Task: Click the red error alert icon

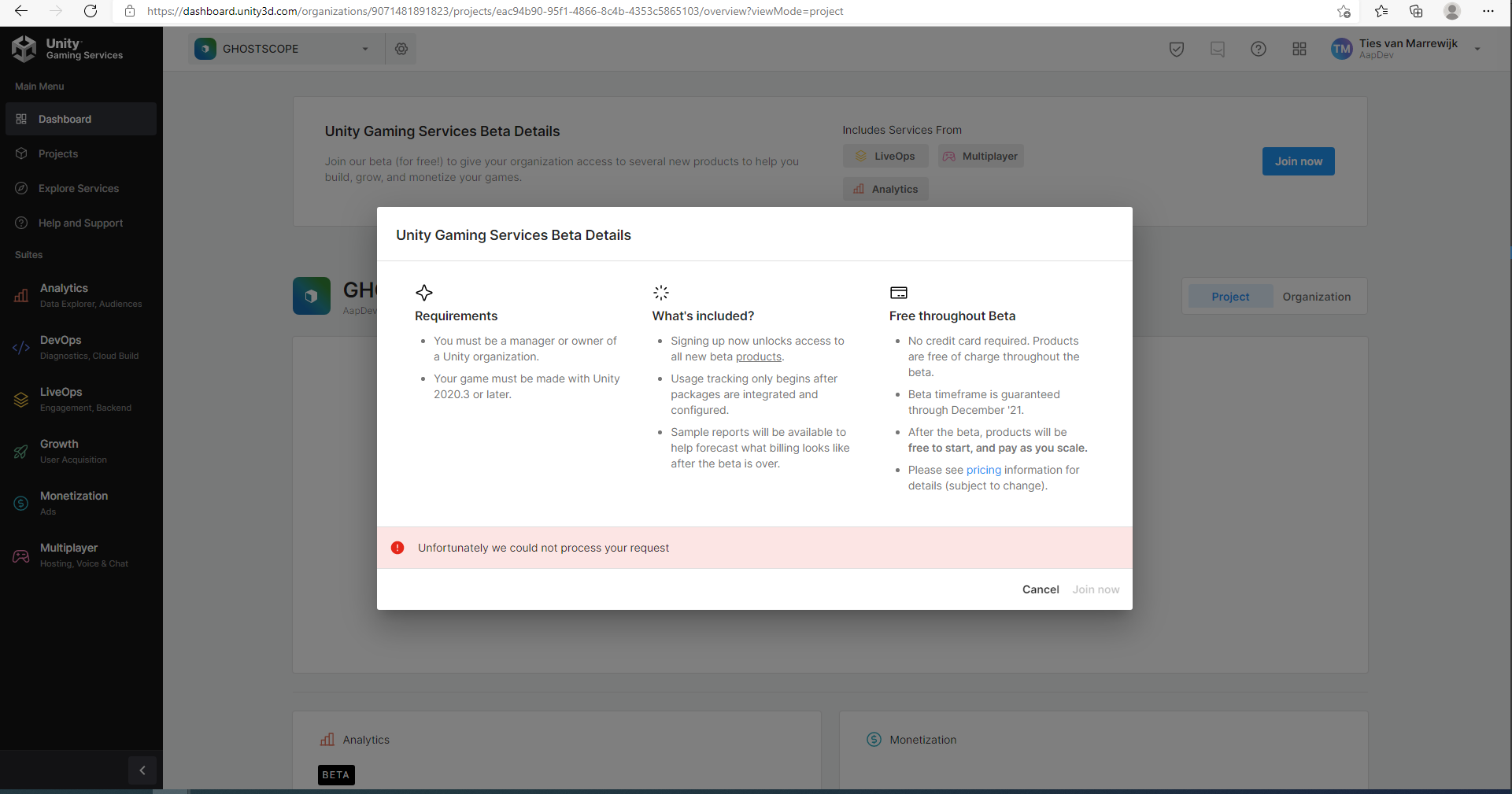Action: [397, 548]
